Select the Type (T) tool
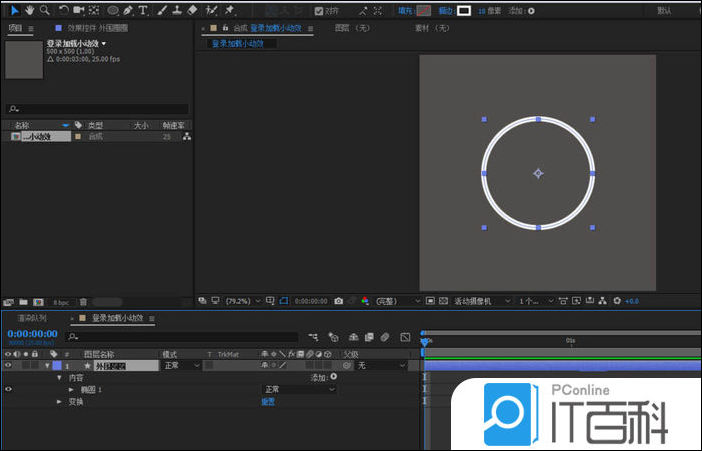Screen dimensions: 702x451 tap(143, 10)
